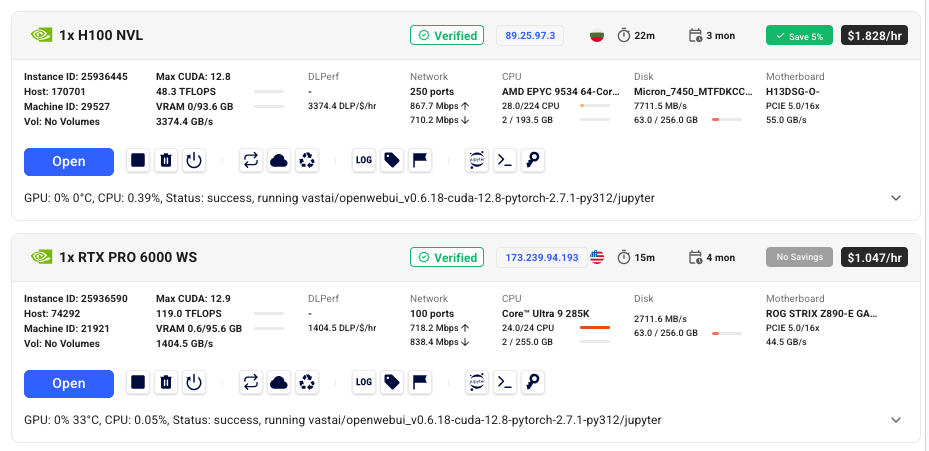This screenshot has width=929, height=451.
Task: Click the flag icon on RTX PRO 6000 instance
Action: pos(420,382)
